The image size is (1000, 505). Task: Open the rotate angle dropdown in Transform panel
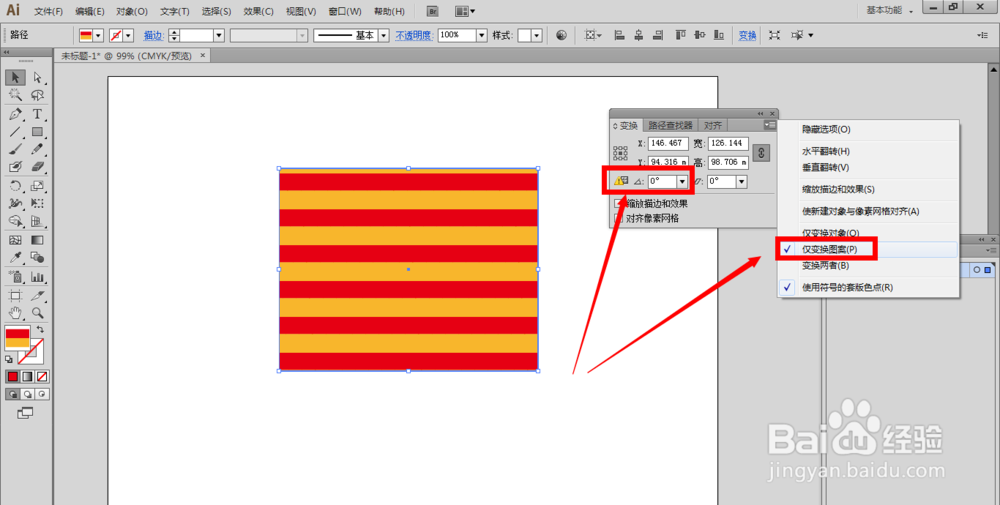682,182
